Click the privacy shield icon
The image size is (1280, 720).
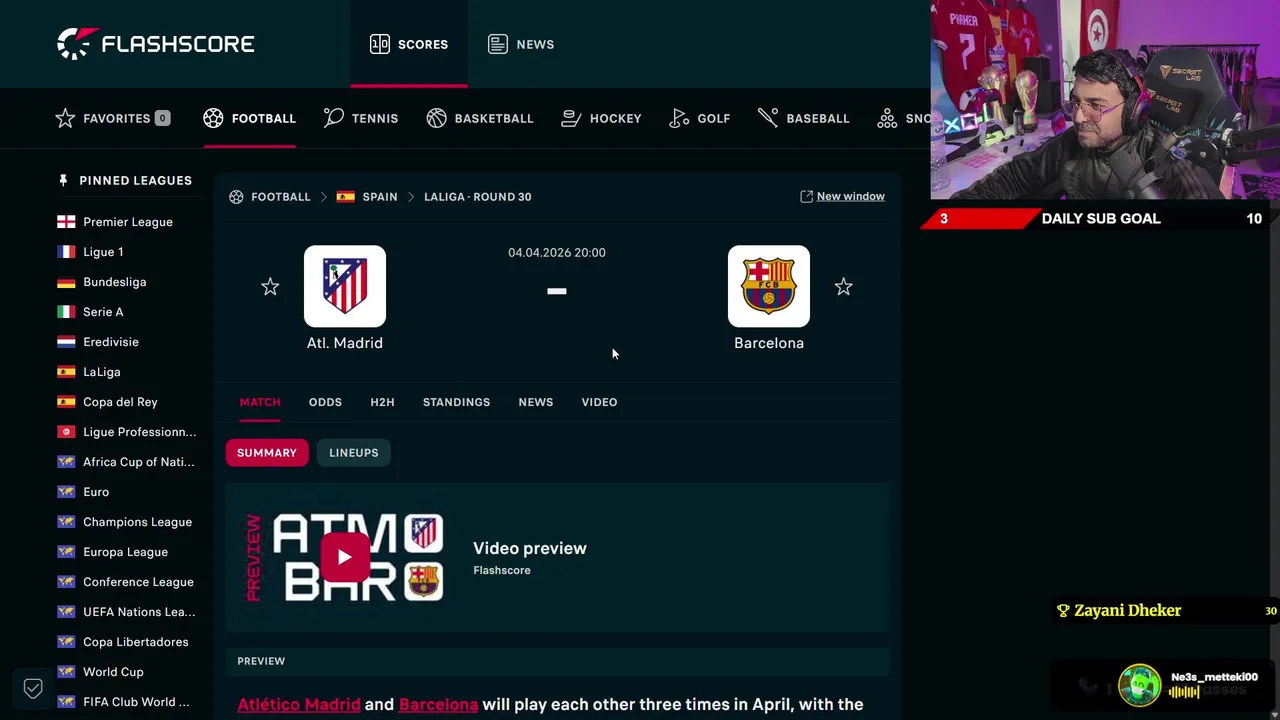point(33,688)
